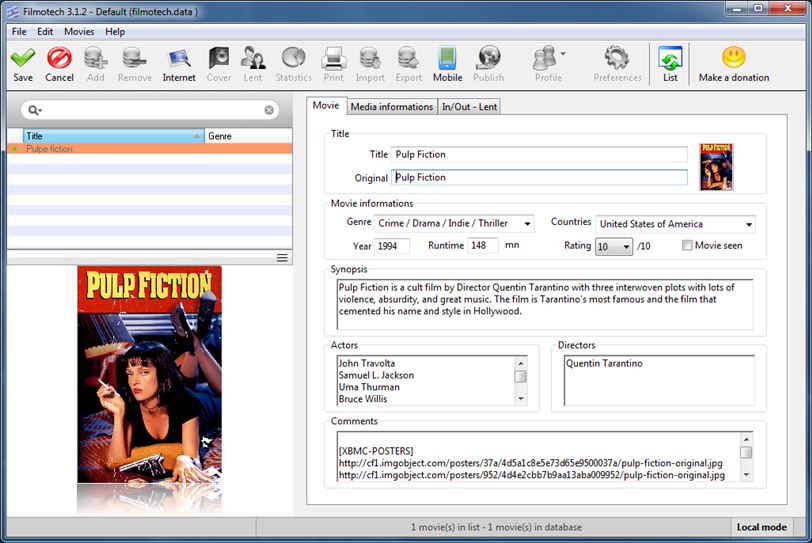Image resolution: width=812 pixels, height=543 pixels.
Task: Select actor Samuel L. Jackson
Action: (376, 375)
